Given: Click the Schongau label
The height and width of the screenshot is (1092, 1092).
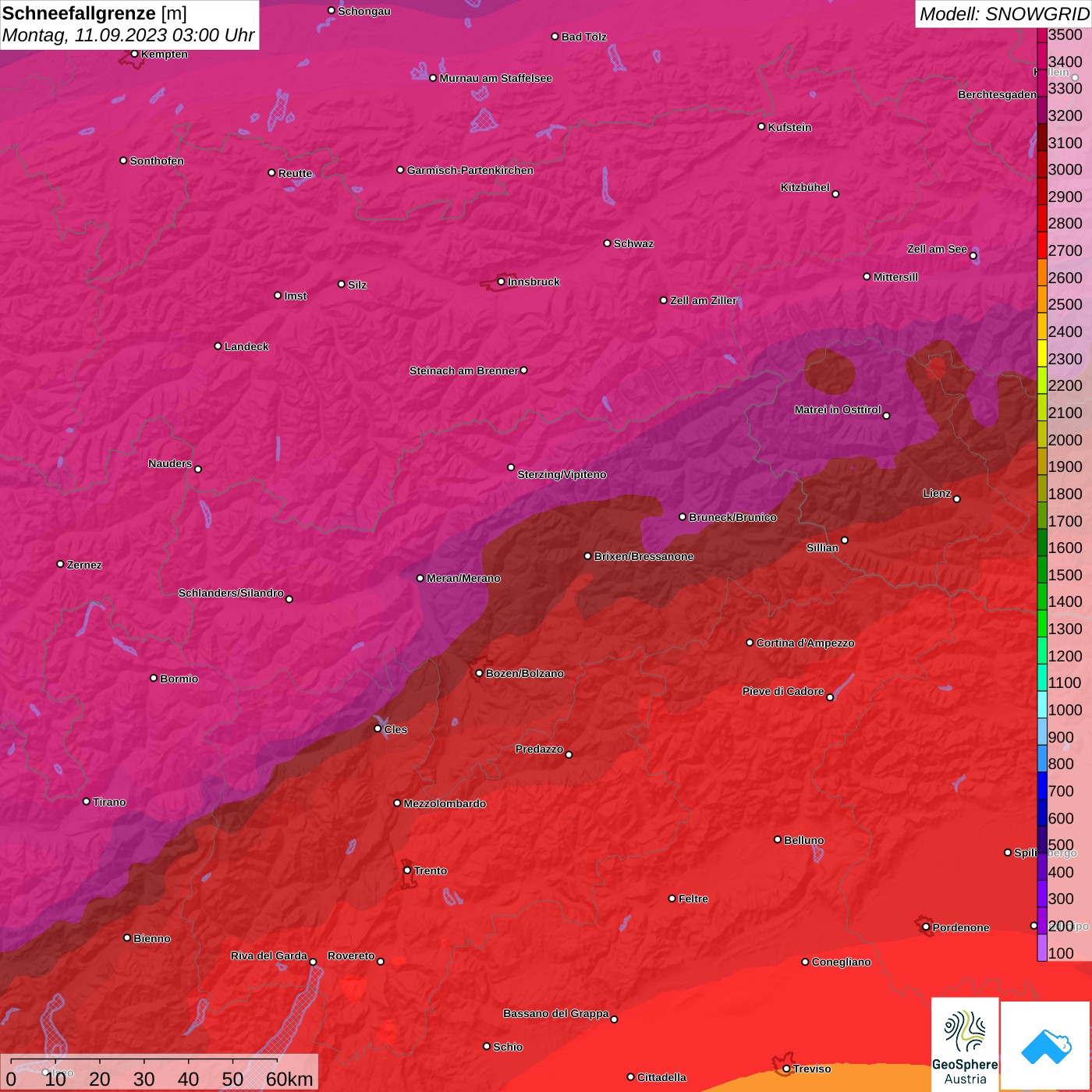Looking at the screenshot, I should coord(364,11).
